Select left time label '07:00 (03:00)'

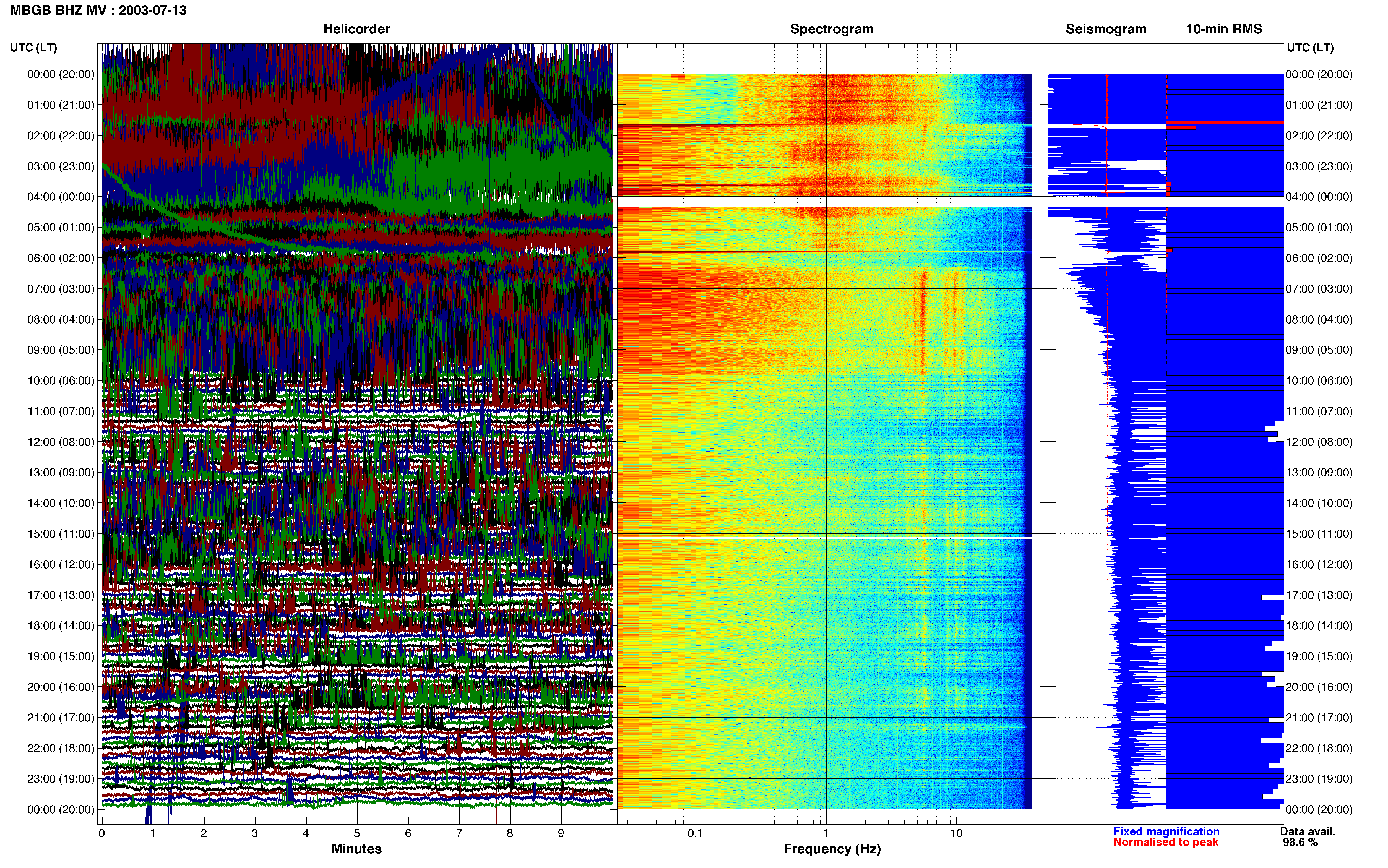[61, 289]
